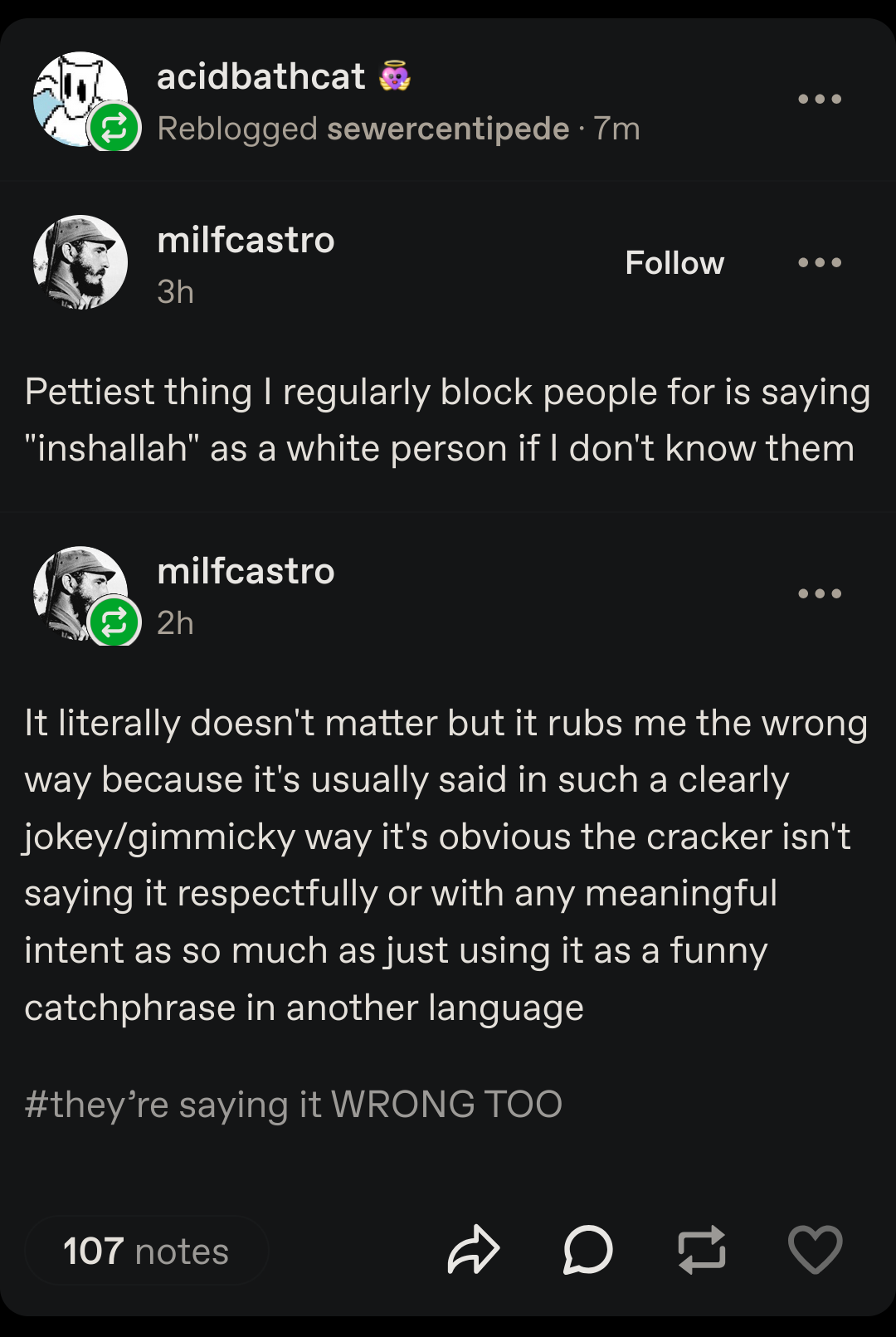Like the post with the heart icon
Screen dimensions: 896x1337
pos(815,1249)
